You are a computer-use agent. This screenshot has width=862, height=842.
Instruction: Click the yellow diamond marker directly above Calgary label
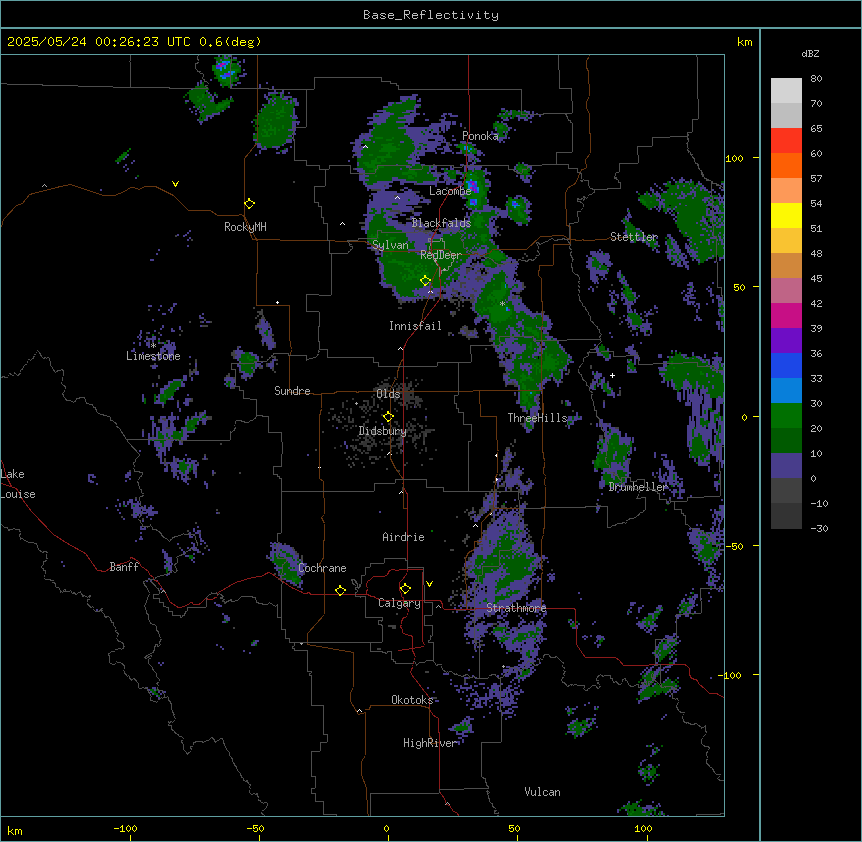[x=405, y=589]
